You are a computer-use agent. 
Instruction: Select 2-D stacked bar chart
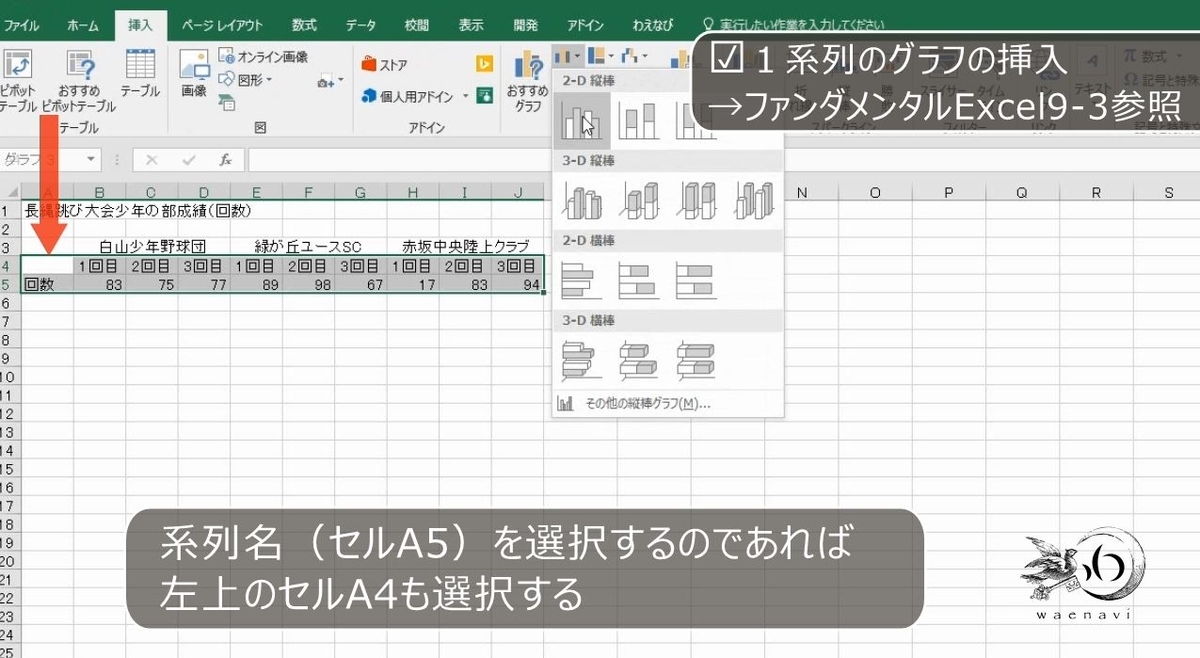pyautogui.click(x=637, y=281)
